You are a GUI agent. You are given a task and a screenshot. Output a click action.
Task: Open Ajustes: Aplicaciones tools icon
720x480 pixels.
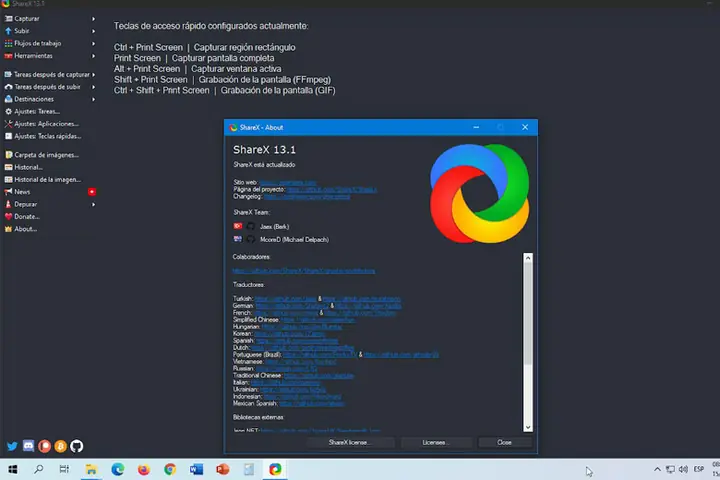coord(8,124)
